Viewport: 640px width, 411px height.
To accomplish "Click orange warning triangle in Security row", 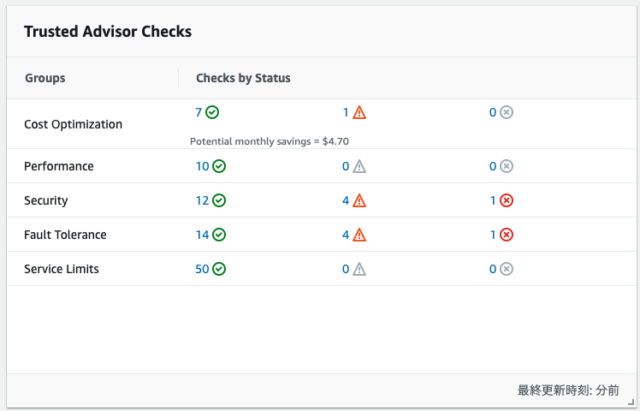I will click(x=359, y=201).
